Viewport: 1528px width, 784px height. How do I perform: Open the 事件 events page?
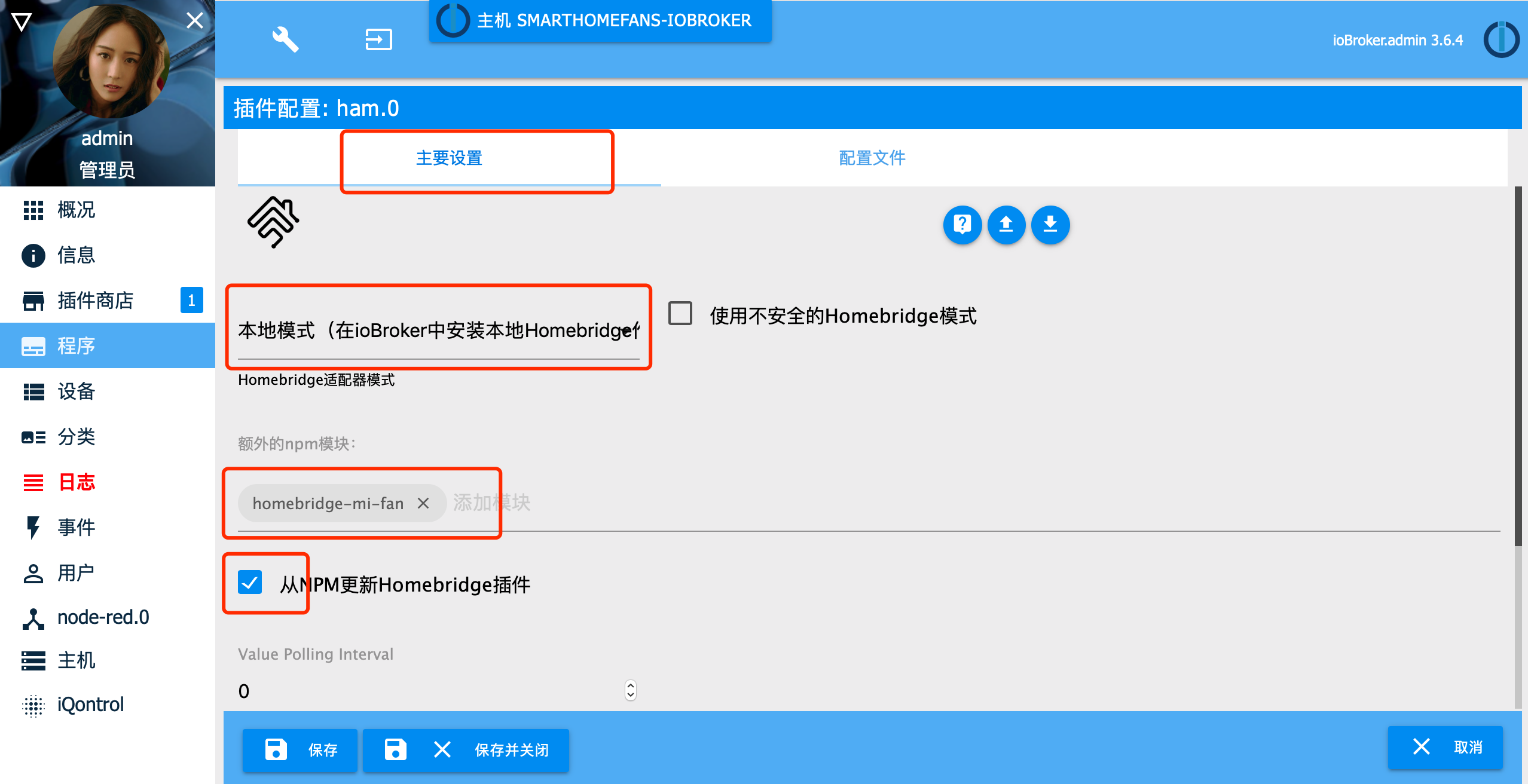click(108, 527)
